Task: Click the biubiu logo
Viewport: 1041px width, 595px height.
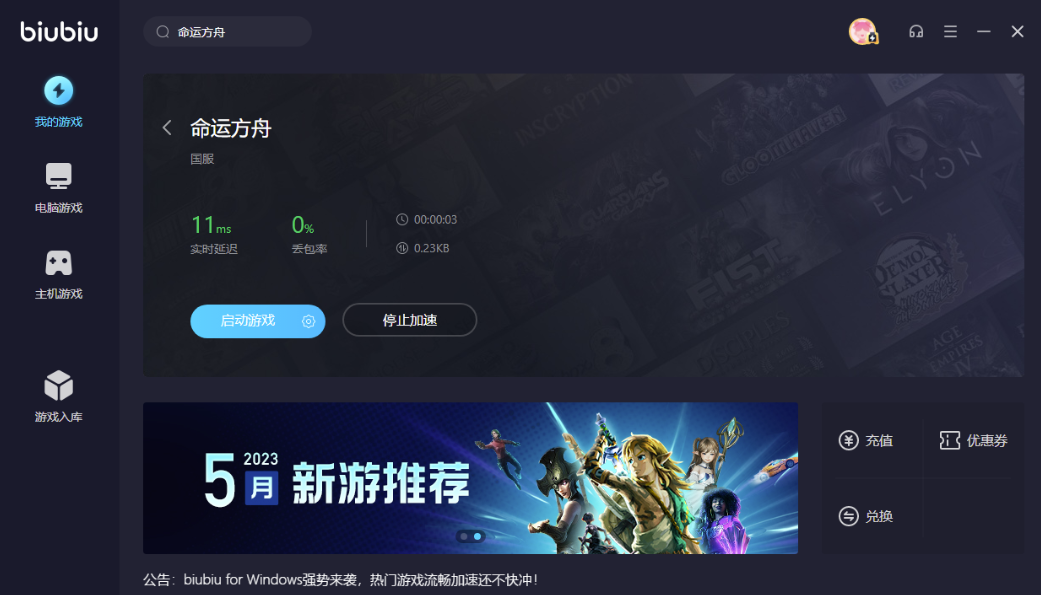Action: 59,32
